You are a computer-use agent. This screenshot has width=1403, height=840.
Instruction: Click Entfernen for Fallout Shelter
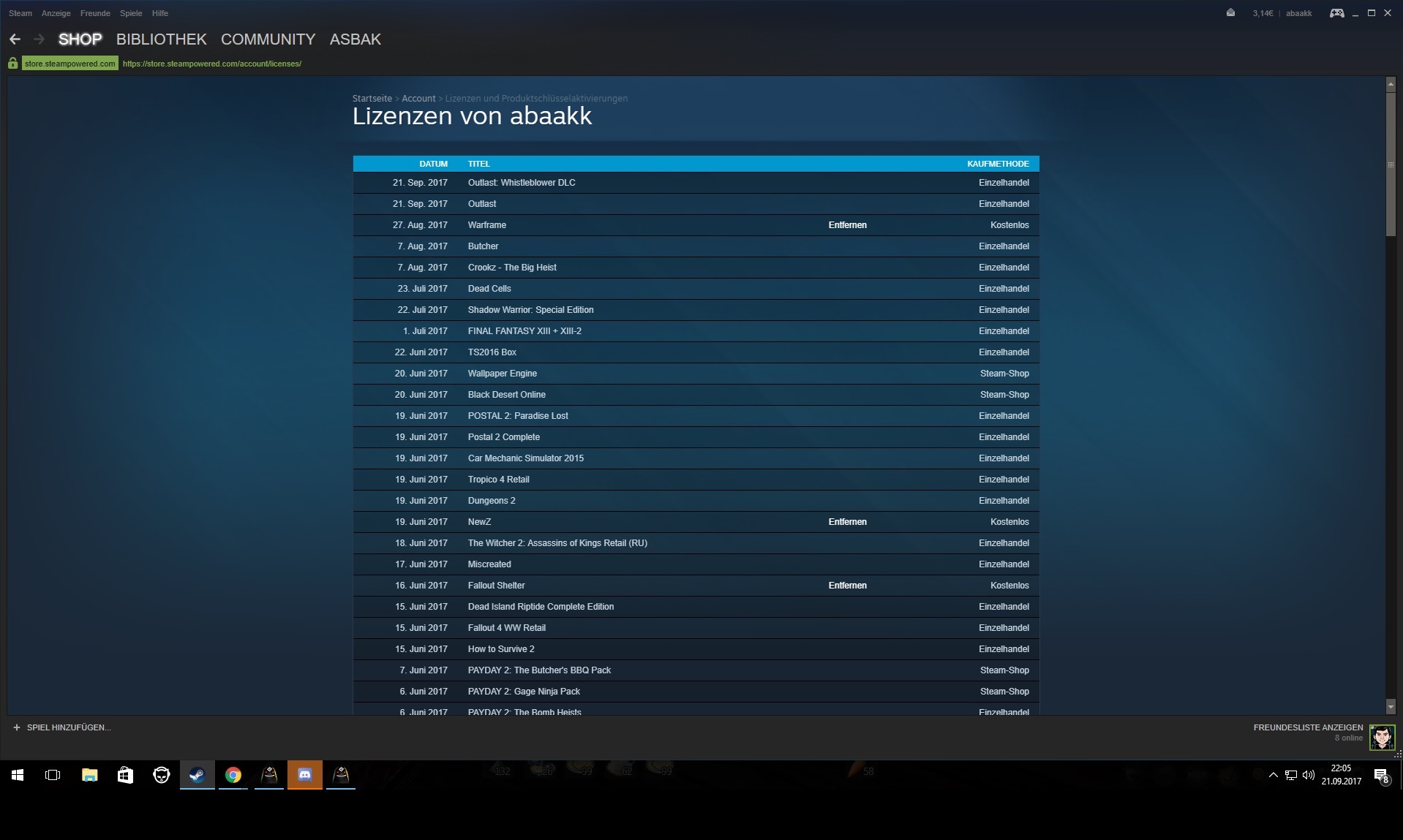pyautogui.click(x=848, y=586)
